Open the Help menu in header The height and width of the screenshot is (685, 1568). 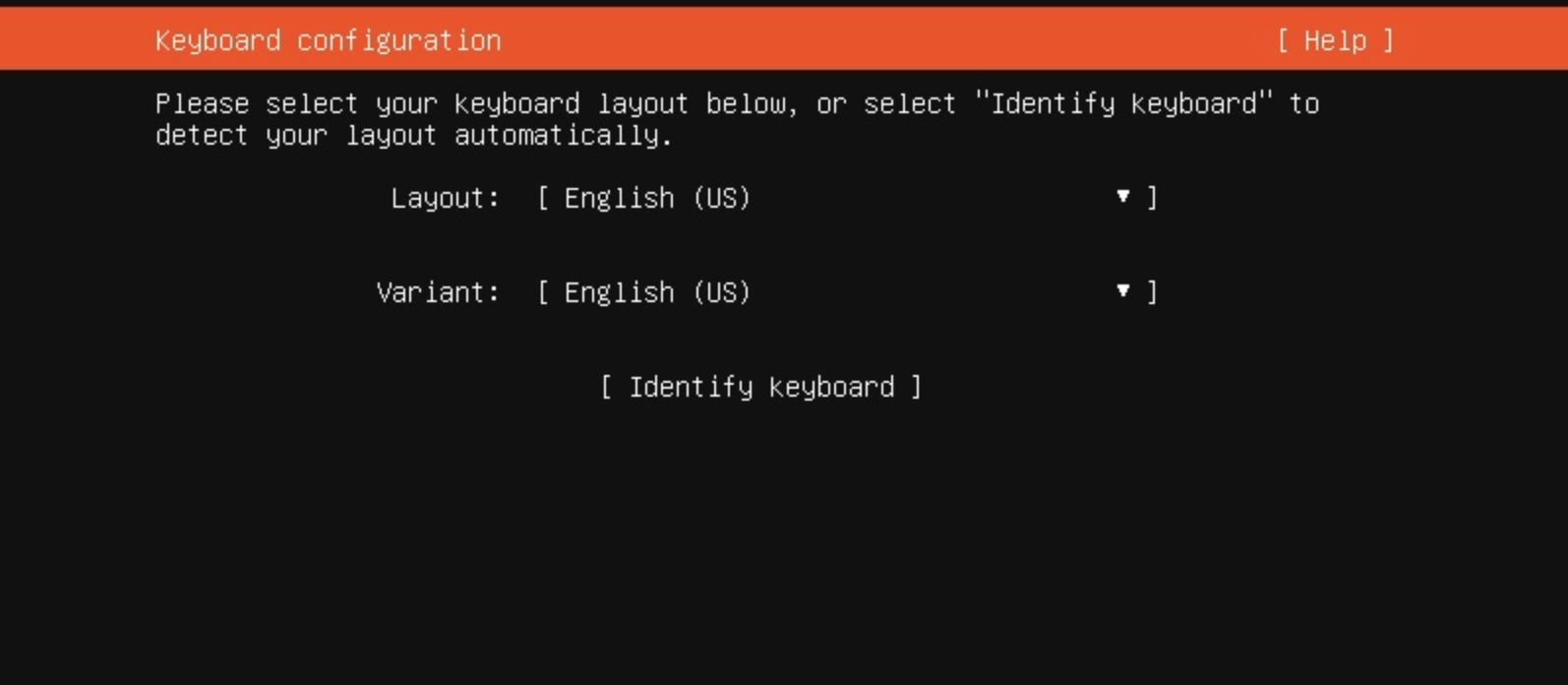1335,40
